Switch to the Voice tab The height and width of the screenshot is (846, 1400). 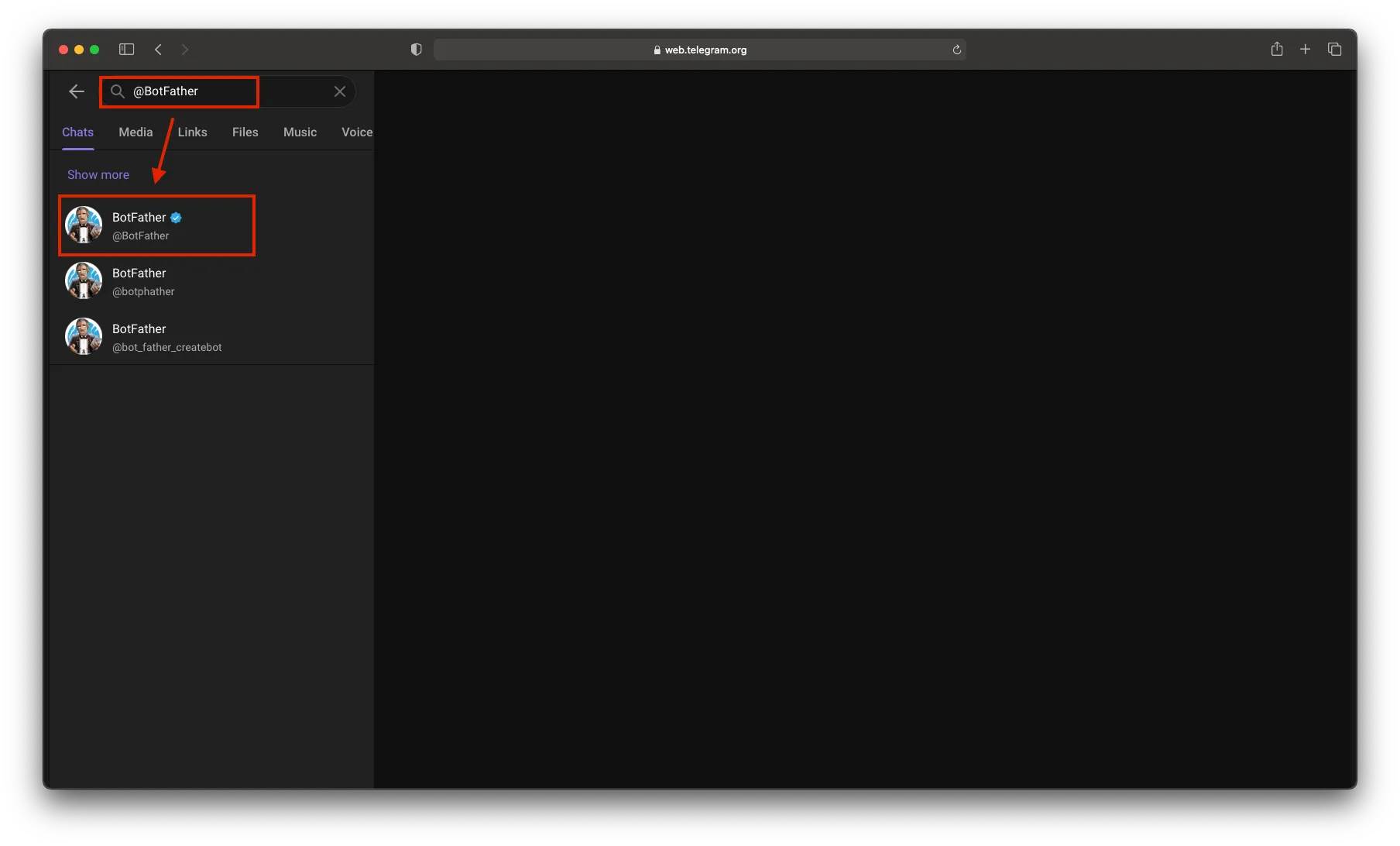point(357,132)
